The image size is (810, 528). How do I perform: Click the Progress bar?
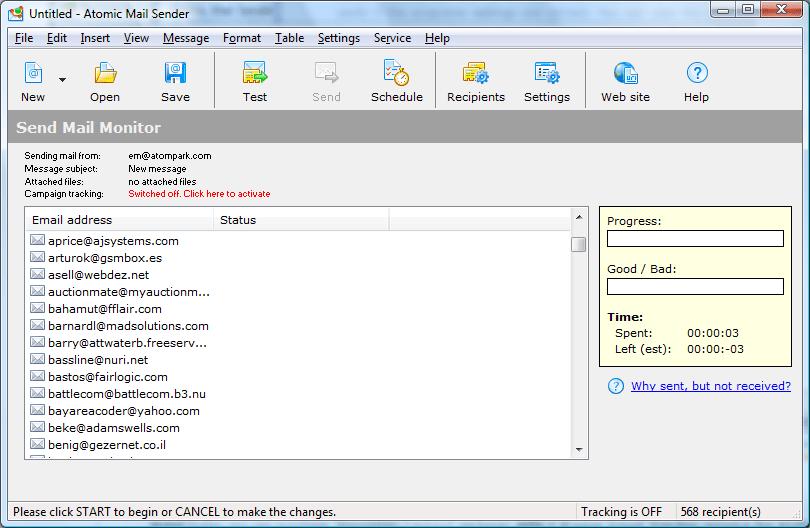(695, 239)
